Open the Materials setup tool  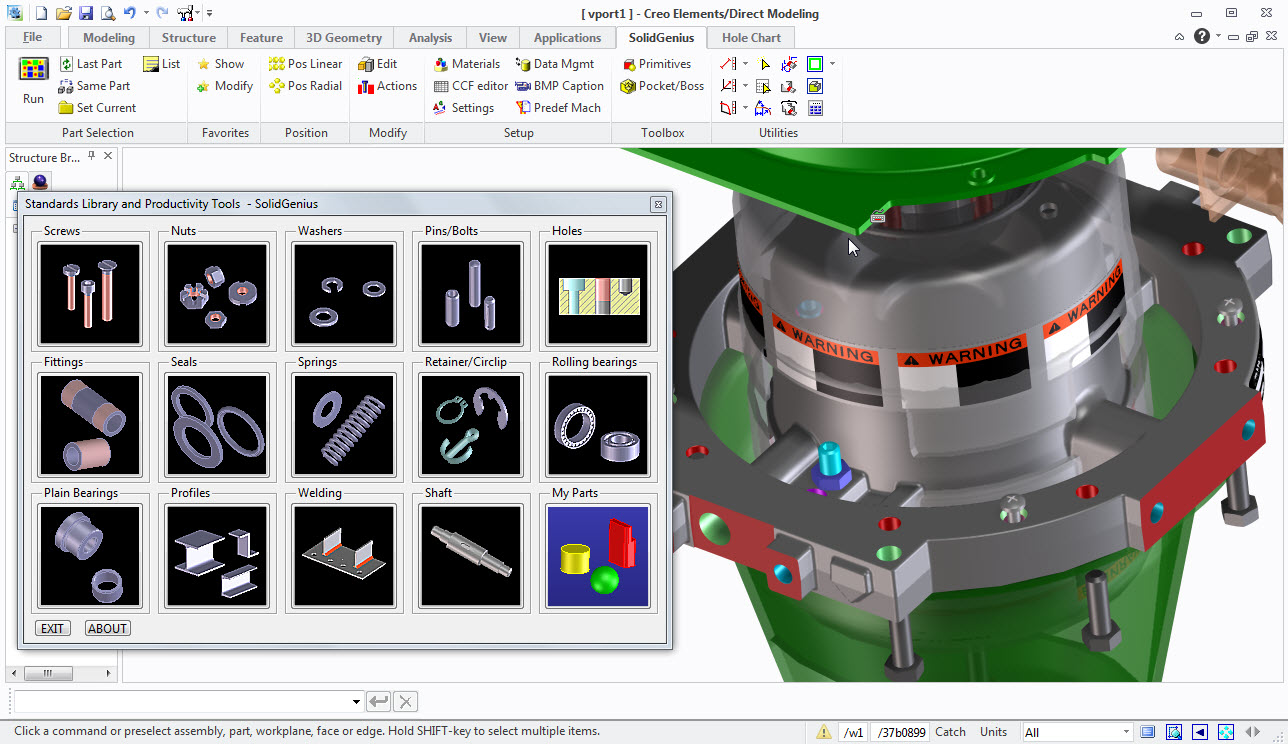click(466, 64)
